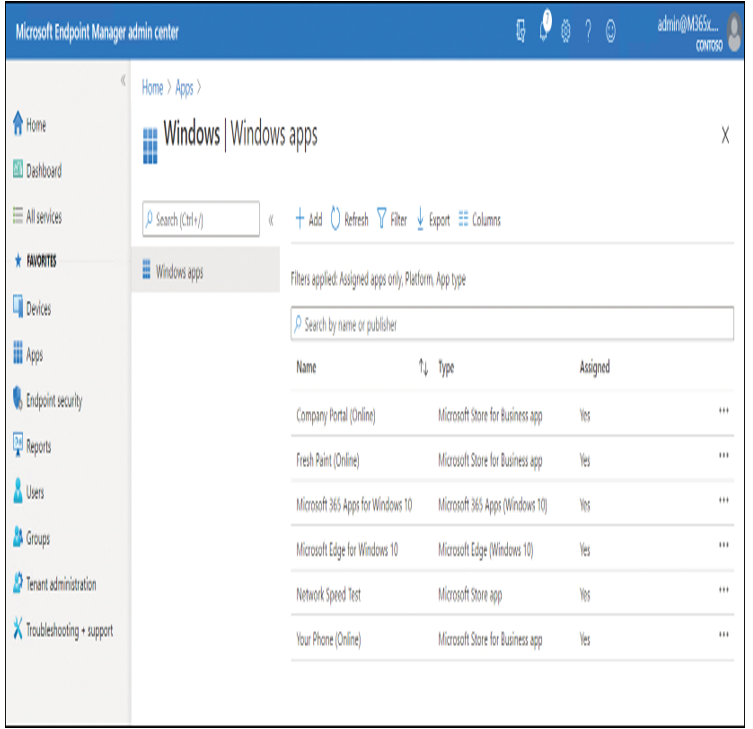Collapse the left navigation sidebar
753x729 pixels.
pyautogui.click(x=123, y=80)
